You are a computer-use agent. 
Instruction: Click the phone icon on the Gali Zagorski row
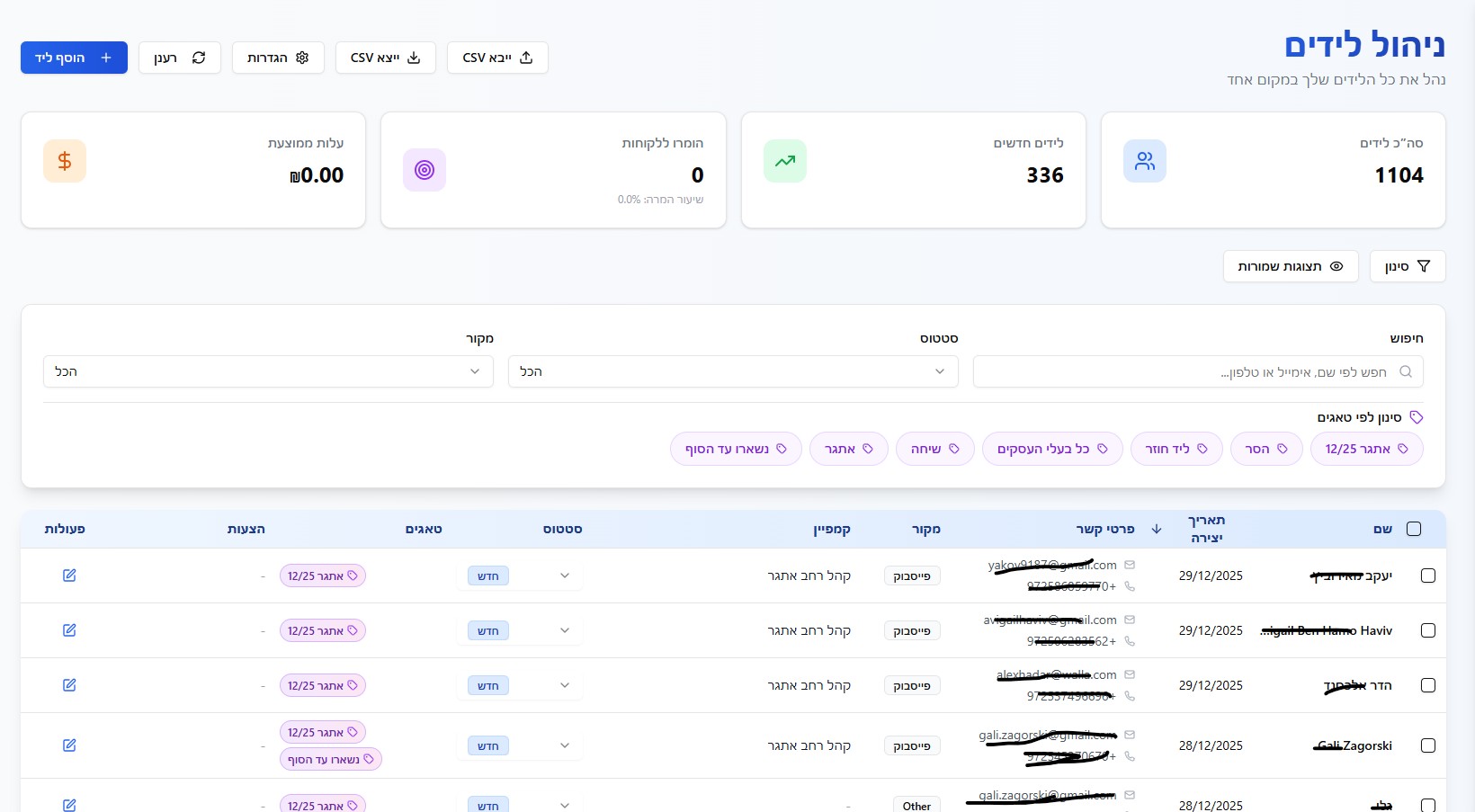(x=1131, y=757)
